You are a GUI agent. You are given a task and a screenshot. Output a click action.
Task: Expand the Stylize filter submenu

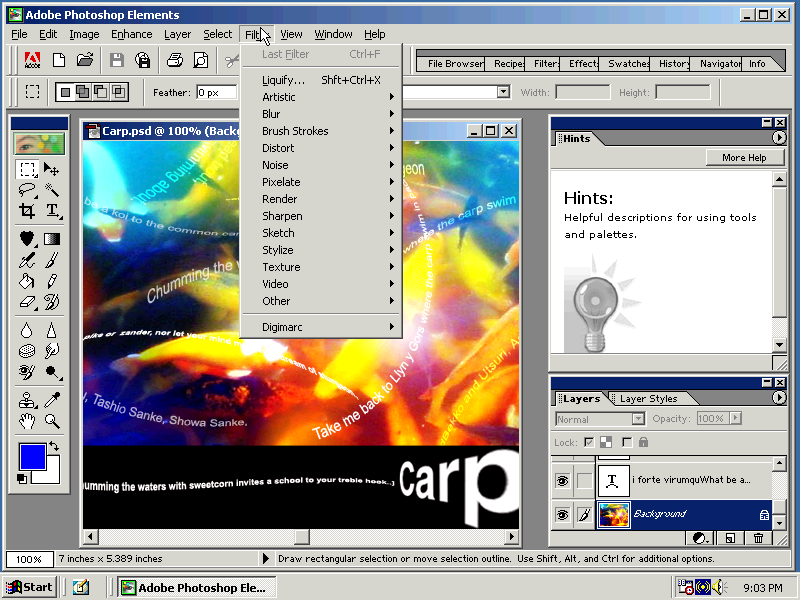[x=321, y=250]
